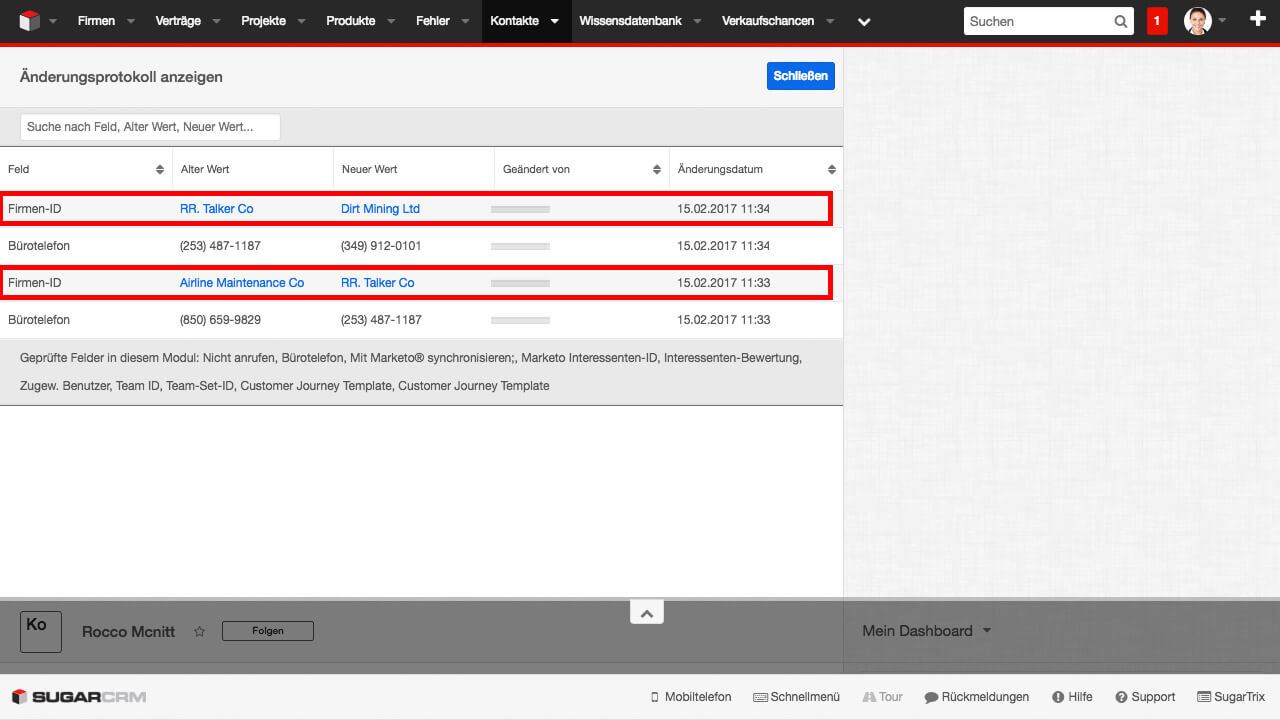
Task: Click the SugarCRM footer logo
Action: click(79, 697)
